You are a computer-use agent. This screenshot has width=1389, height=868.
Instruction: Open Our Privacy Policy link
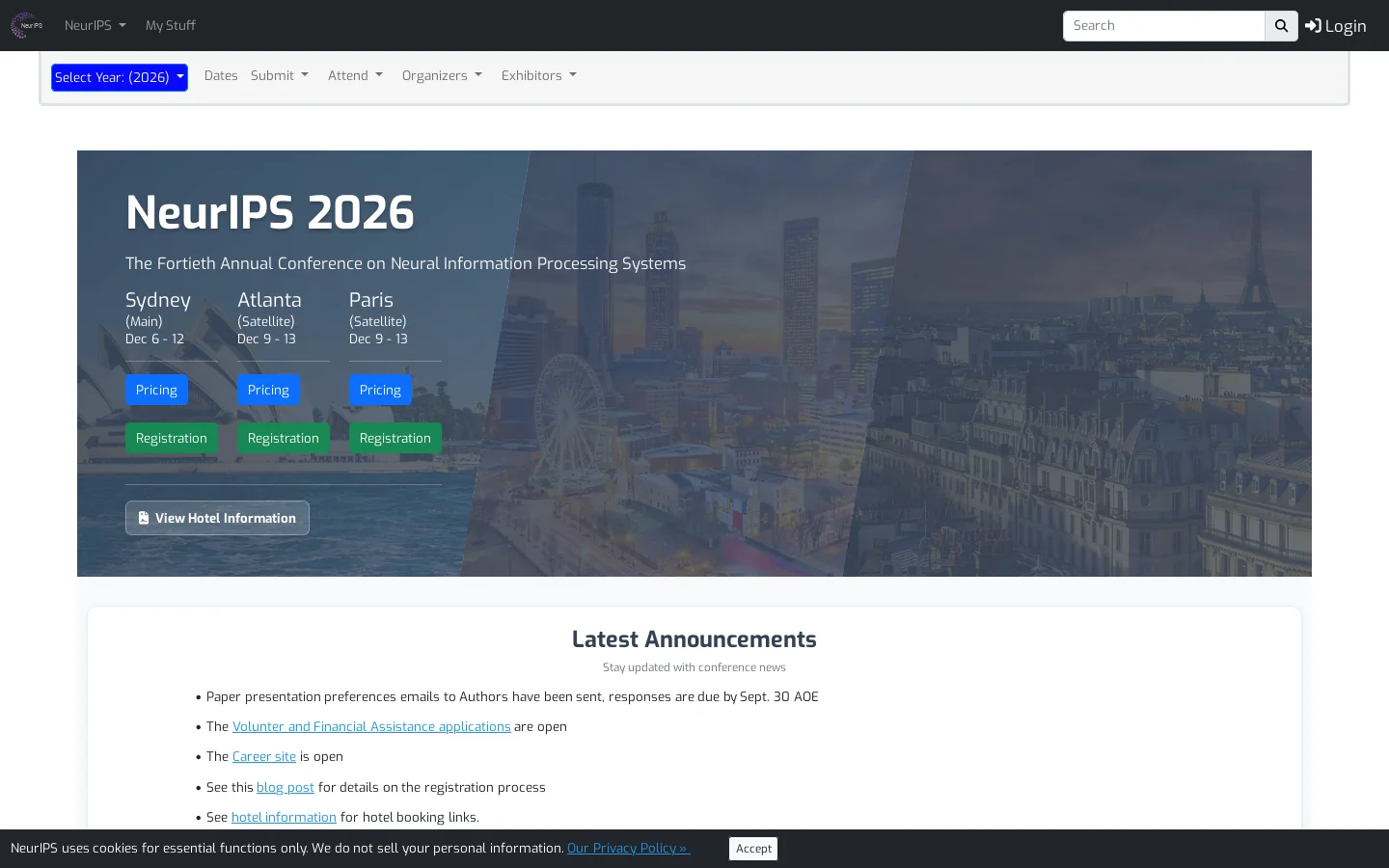click(629, 848)
